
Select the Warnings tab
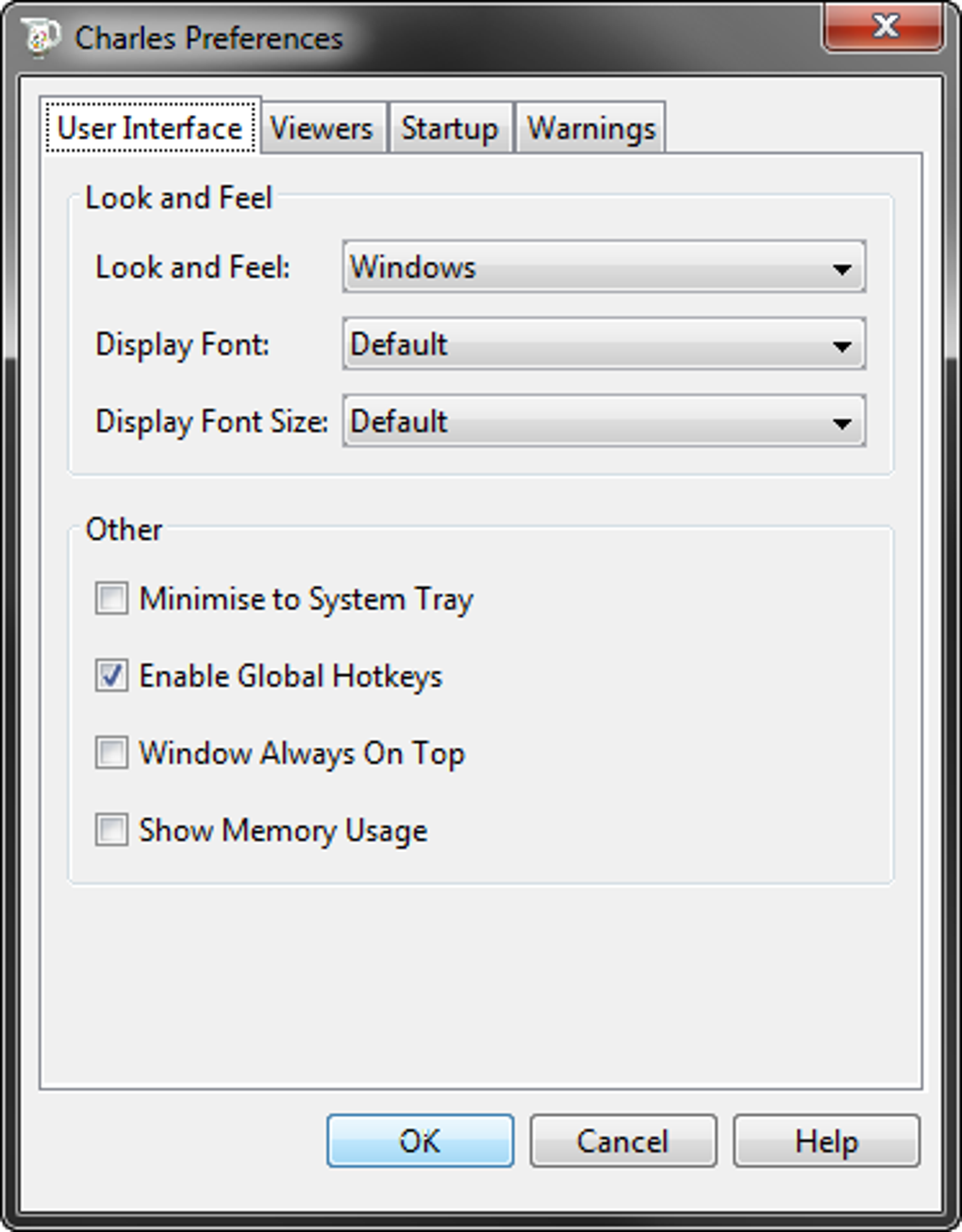coord(590,127)
